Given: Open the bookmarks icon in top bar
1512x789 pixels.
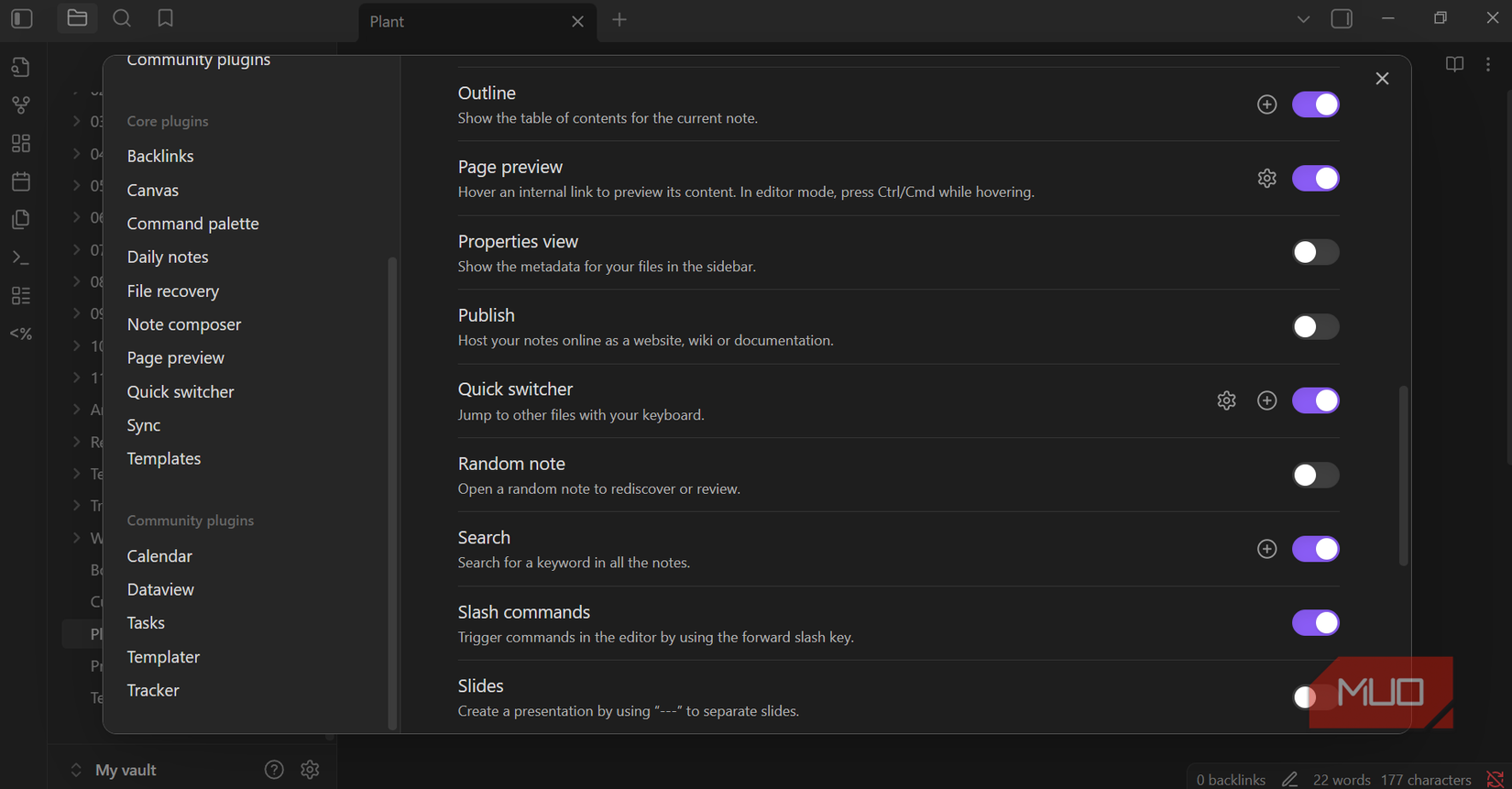Looking at the screenshot, I should (x=165, y=19).
